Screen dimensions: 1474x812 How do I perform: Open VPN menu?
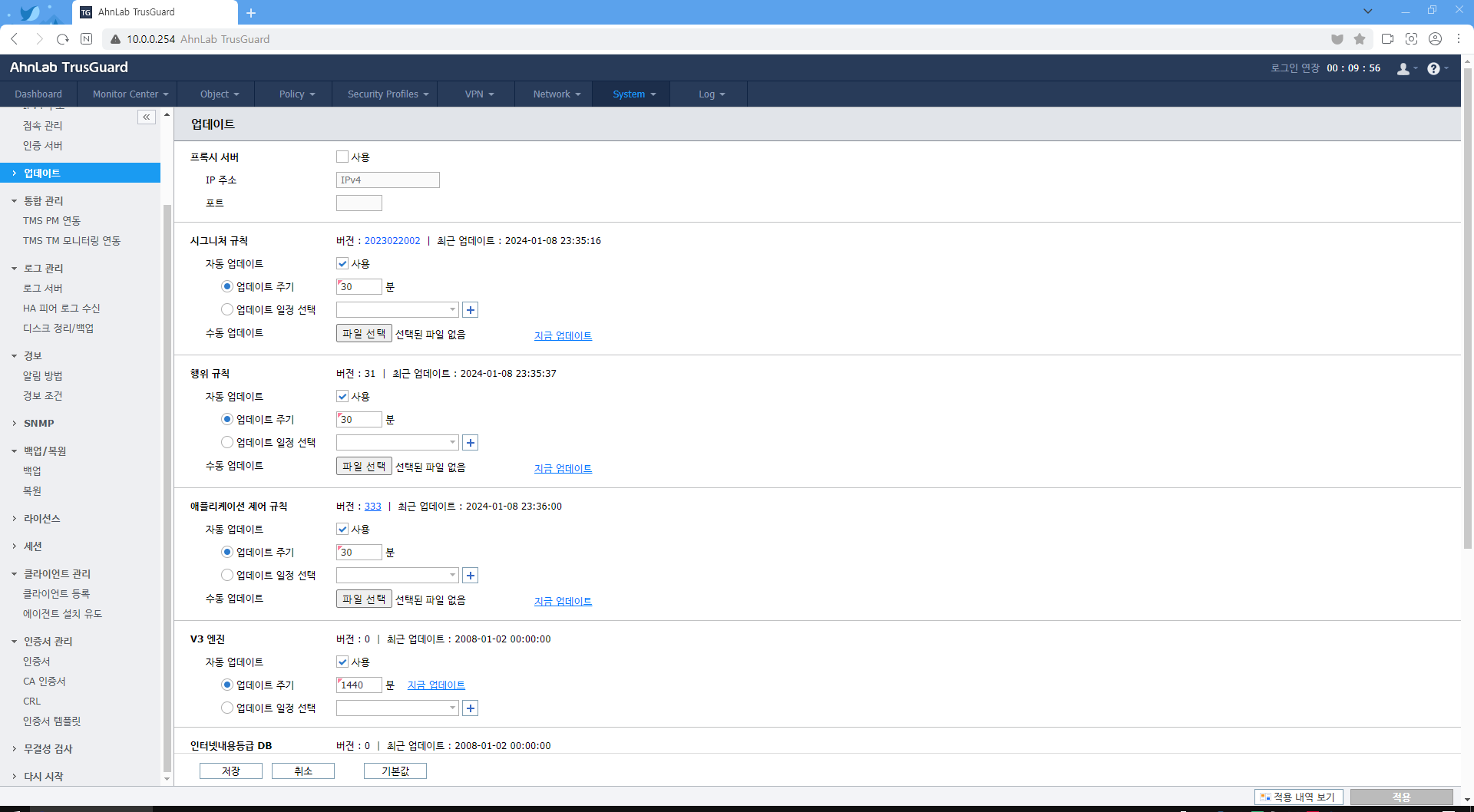pos(479,94)
